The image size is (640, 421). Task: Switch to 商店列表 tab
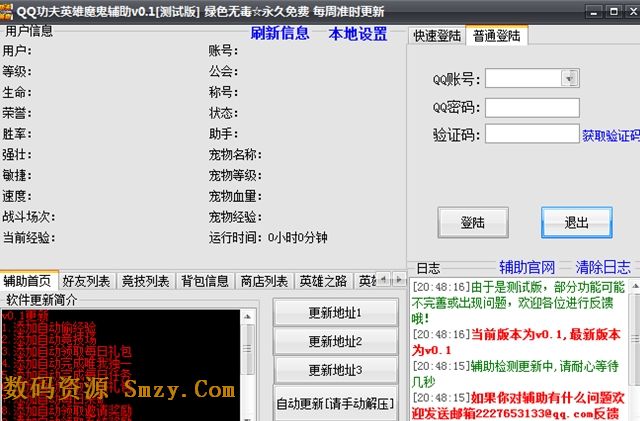click(264, 281)
